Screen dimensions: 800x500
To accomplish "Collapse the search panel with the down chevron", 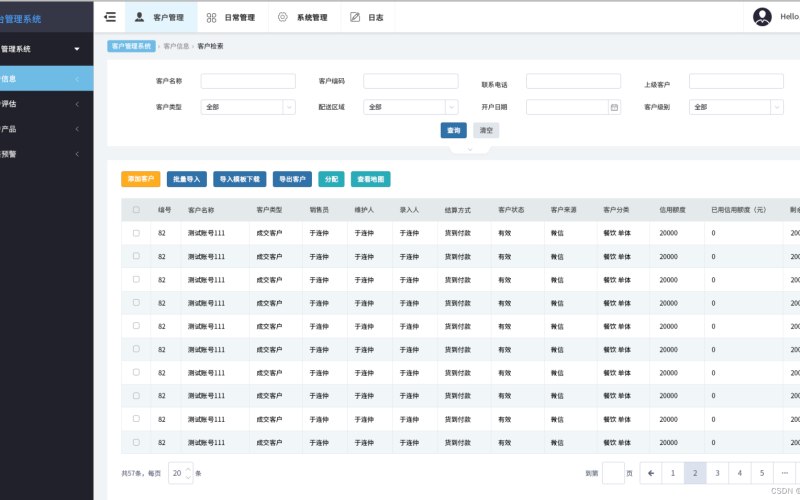I will 470,149.
